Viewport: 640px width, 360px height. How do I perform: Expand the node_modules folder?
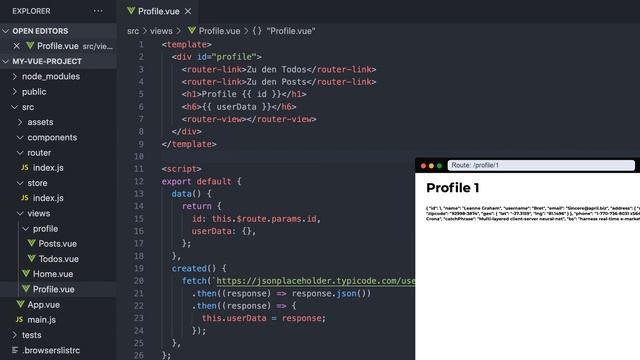point(51,77)
